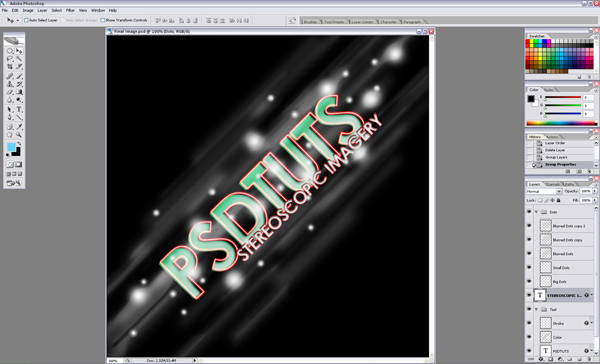
Task: Select the Slice tool
Action: [19, 67]
